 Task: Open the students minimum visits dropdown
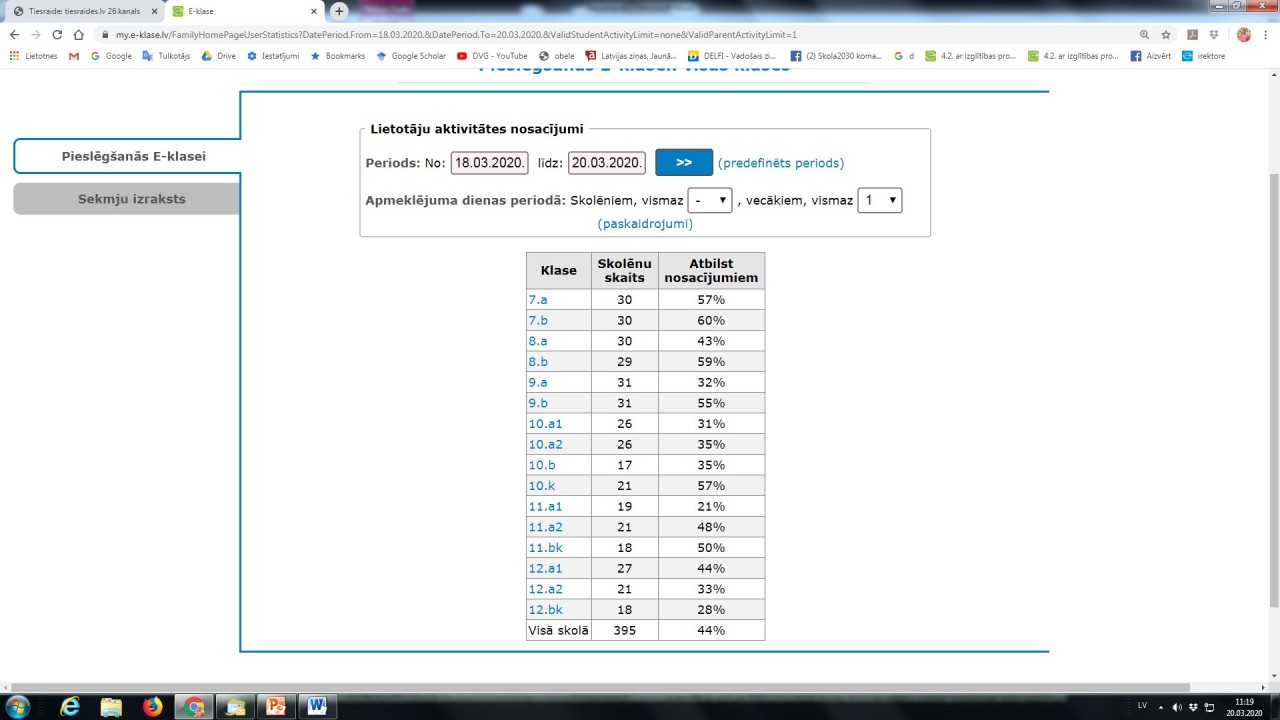(710, 200)
